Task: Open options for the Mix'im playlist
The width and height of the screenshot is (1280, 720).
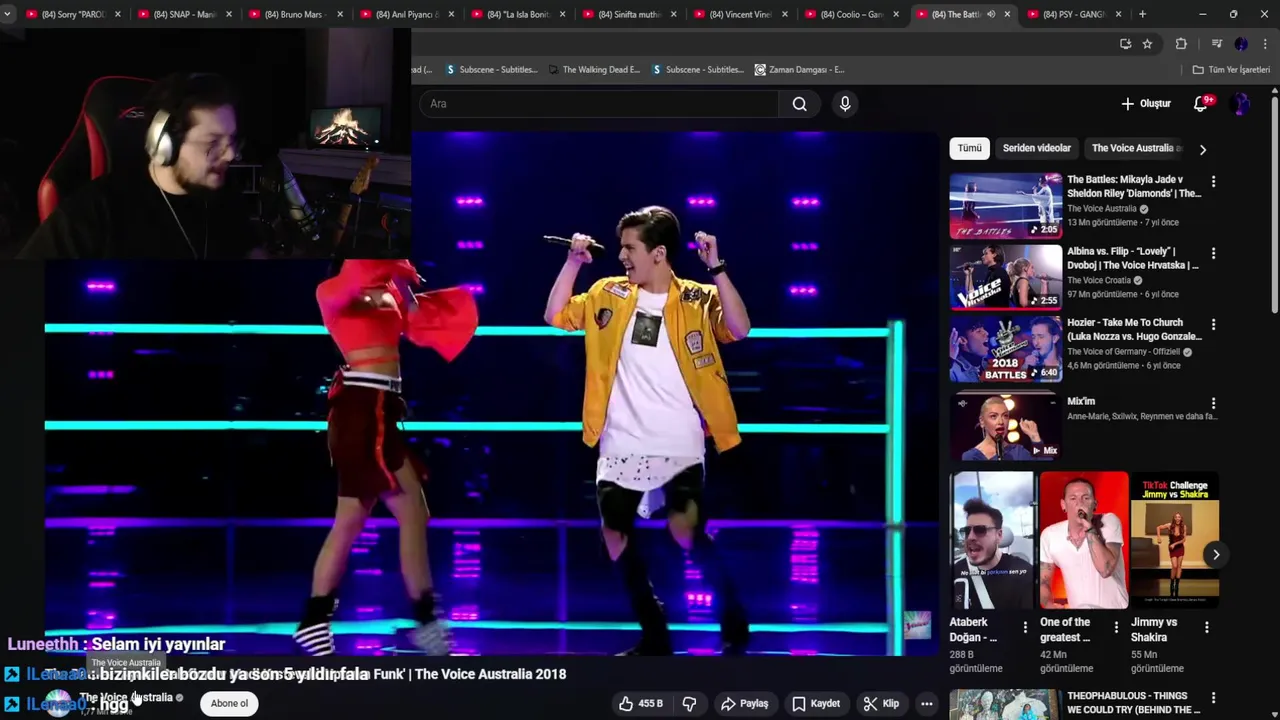Action: (x=1213, y=403)
